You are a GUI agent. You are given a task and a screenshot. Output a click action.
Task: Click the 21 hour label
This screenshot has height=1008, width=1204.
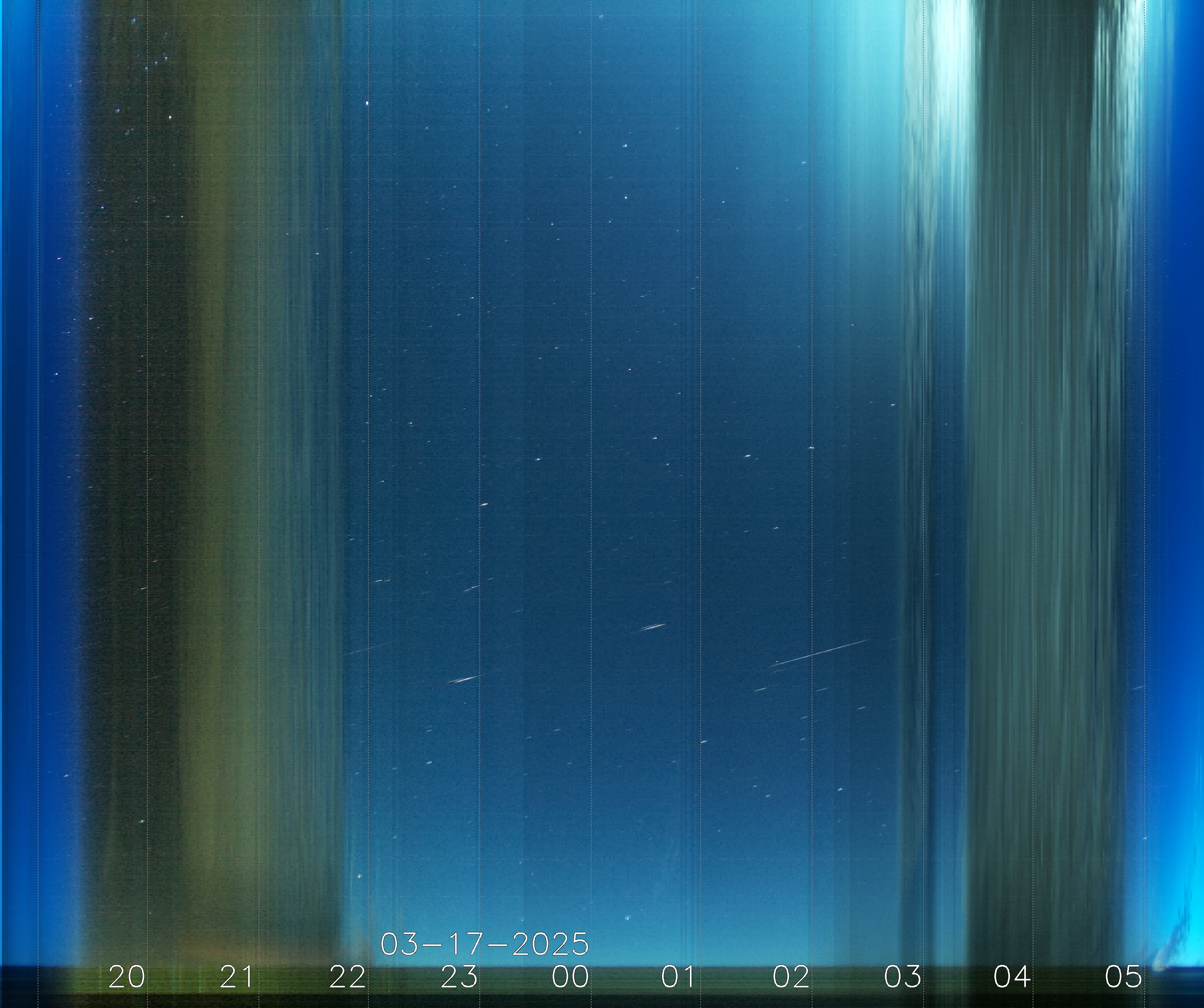pos(237,977)
